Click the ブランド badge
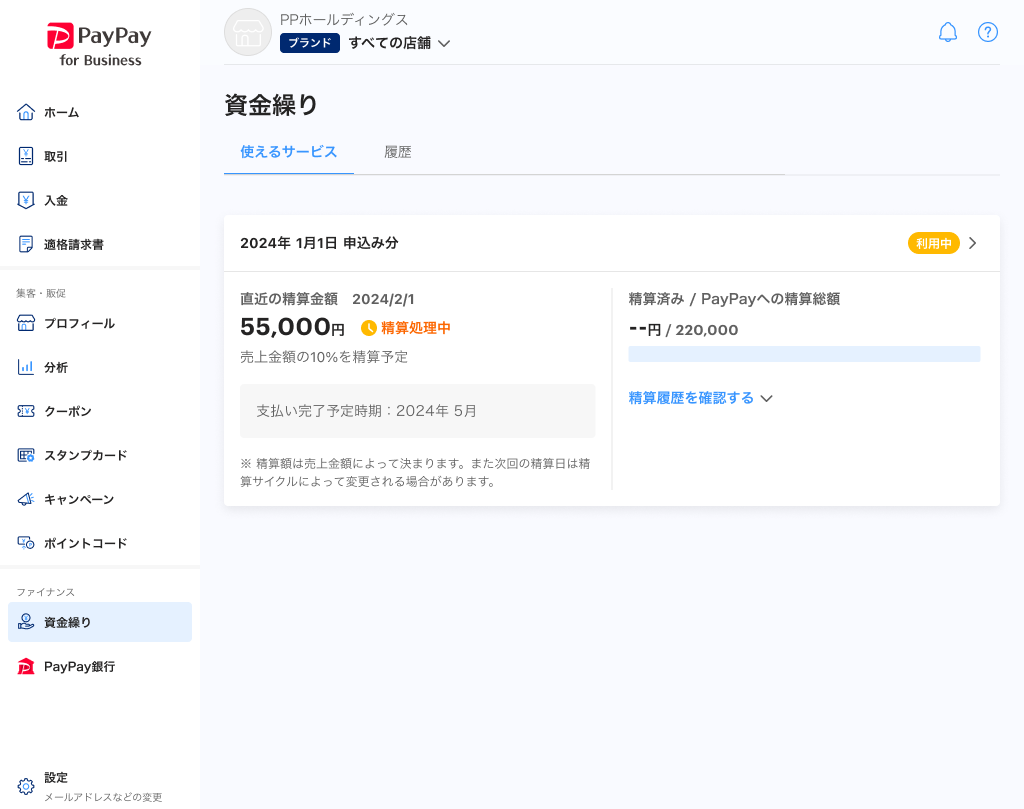The image size is (1024, 809). 310,43
